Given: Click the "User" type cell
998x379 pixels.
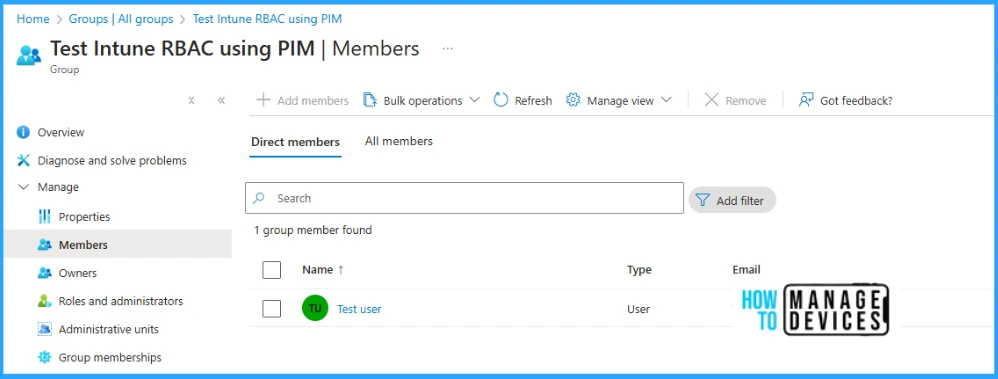Looking at the screenshot, I should [x=638, y=309].
